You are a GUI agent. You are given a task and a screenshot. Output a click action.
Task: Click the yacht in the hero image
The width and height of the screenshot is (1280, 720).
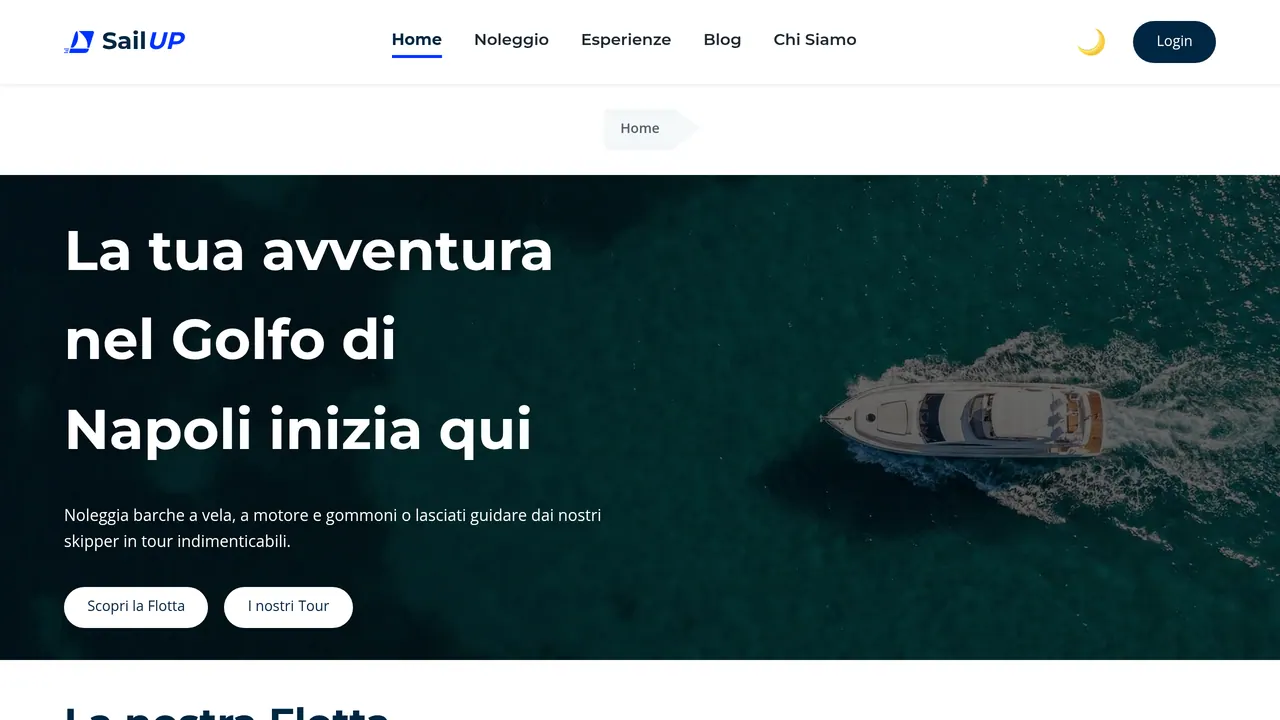point(962,416)
